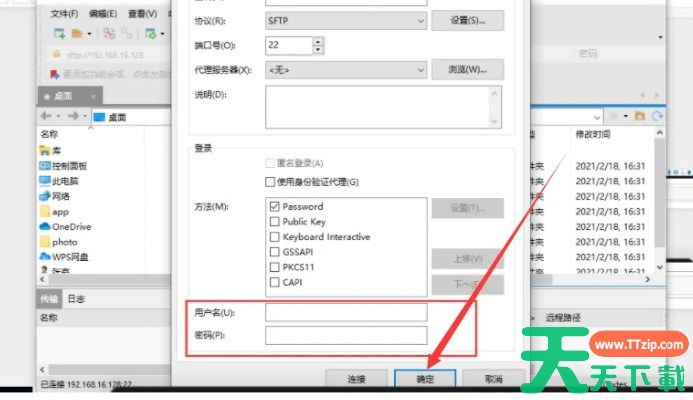This screenshot has height=400, width=693.
Task: Expand the remote path combo box
Action: coord(597,117)
